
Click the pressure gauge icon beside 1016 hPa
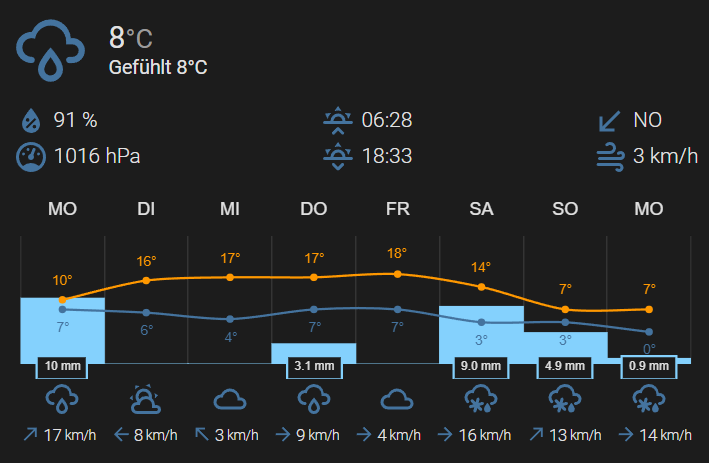(x=31, y=157)
